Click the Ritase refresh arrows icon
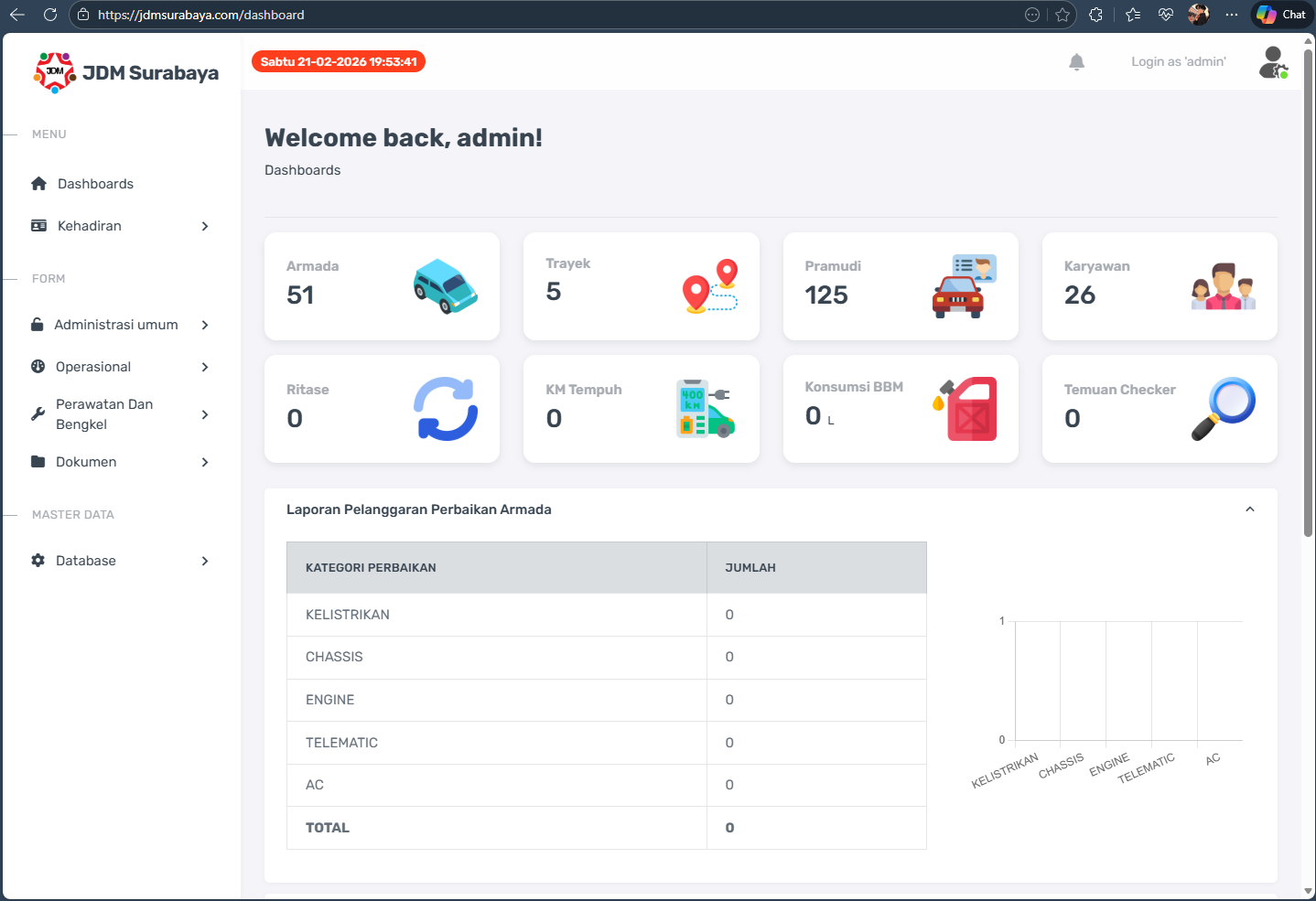This screenshot has height=901, width=1316. (x=445, y=409)
